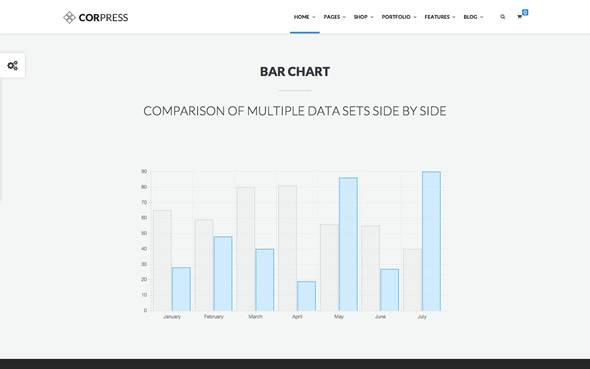Click the BAR CHART heading
The height and width of the screenshot is (369, 590).
click(295, 71)
